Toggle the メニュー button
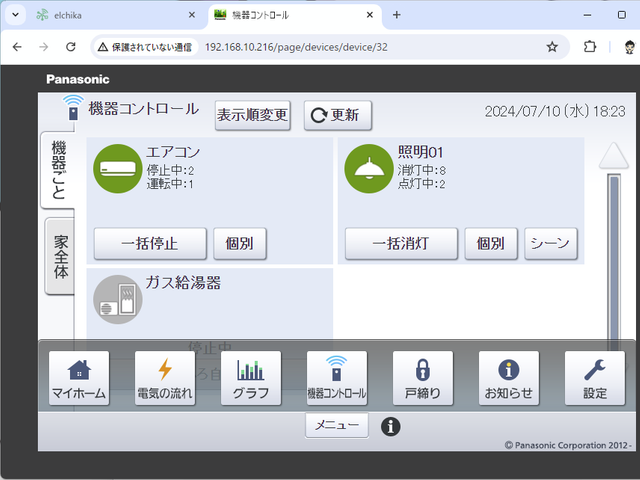This screenshot has width=640, height=480. (337, 425)
